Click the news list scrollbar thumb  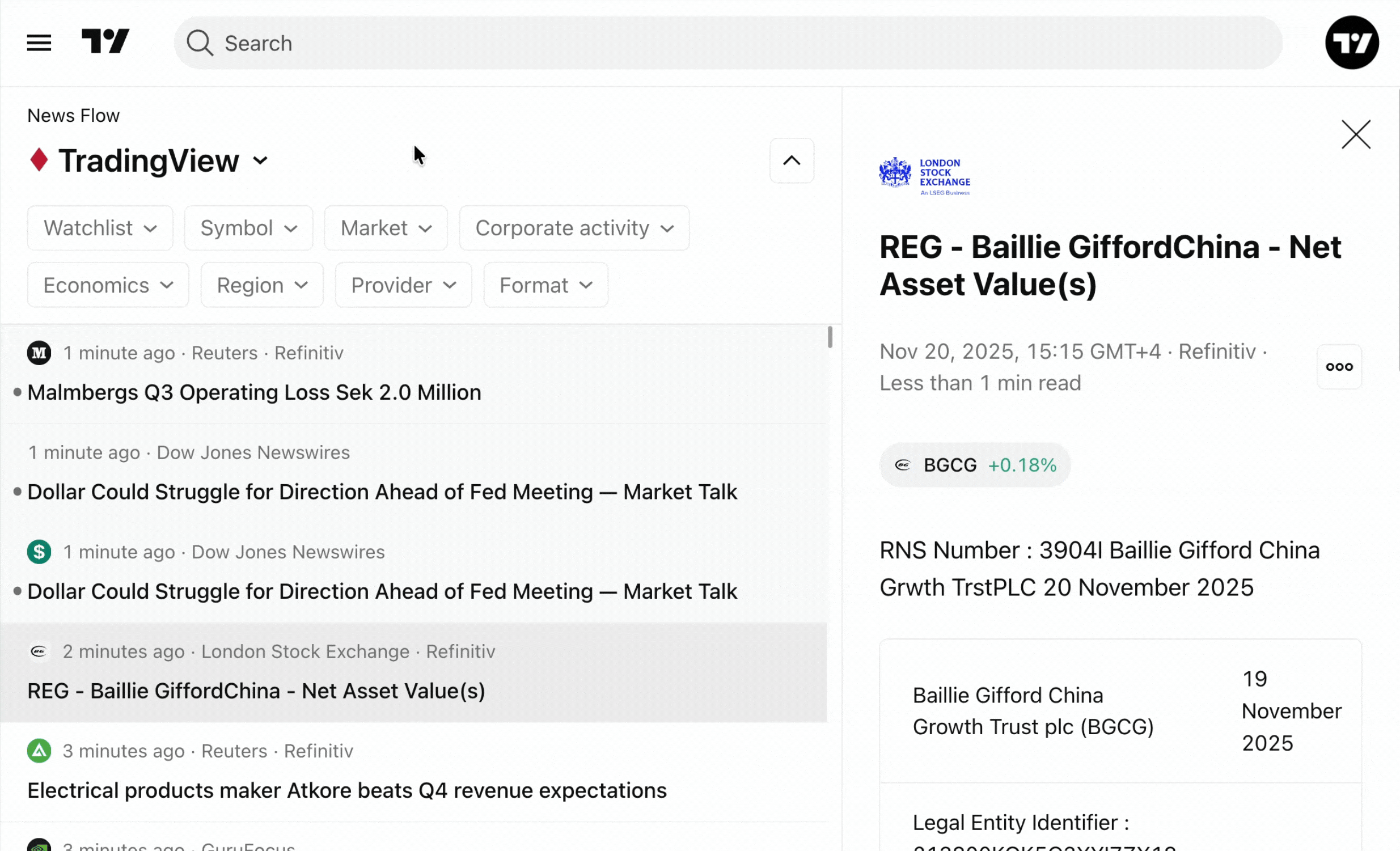point(830,337)
